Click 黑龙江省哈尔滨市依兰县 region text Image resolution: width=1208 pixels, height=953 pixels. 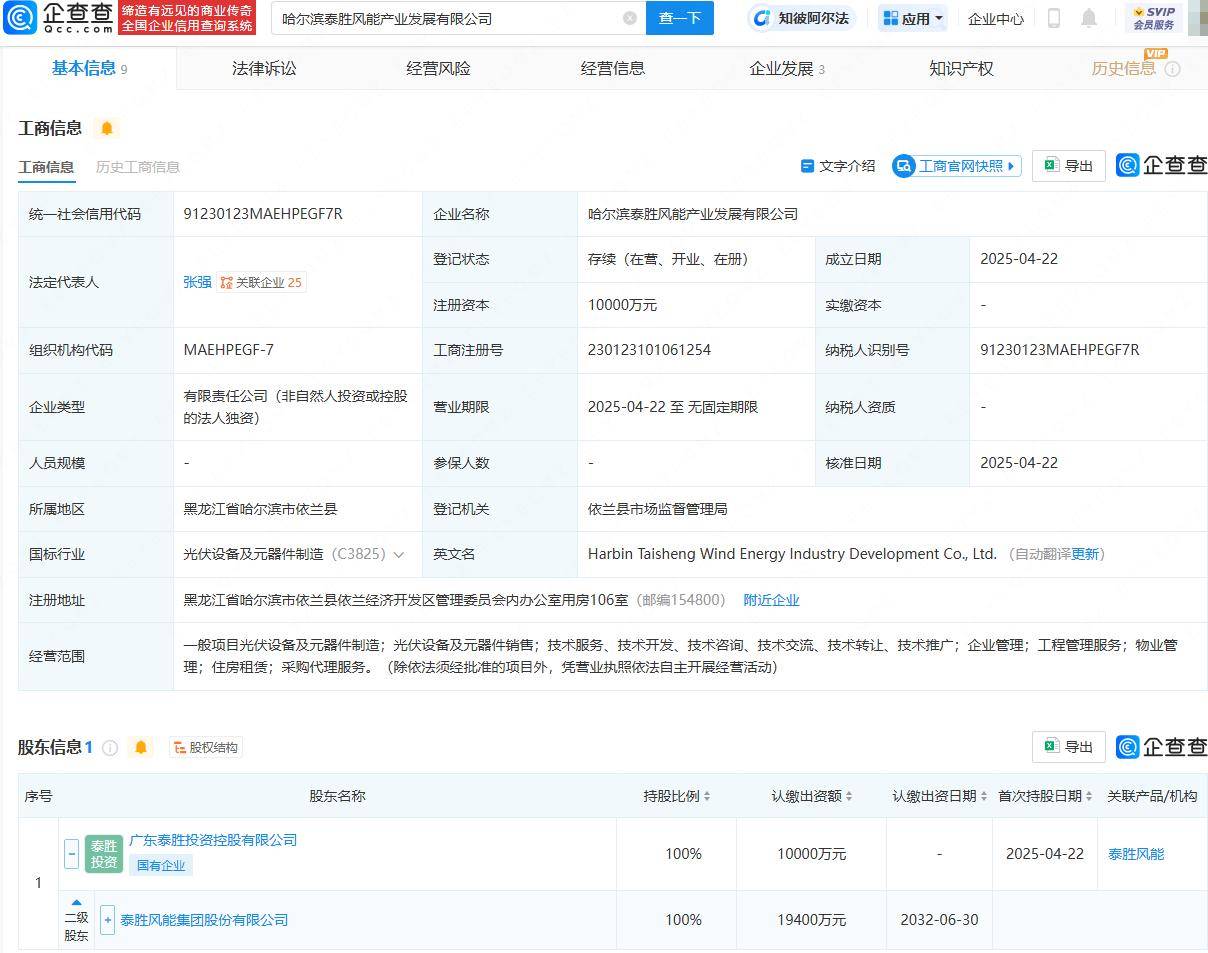click(x=260, y=509)
